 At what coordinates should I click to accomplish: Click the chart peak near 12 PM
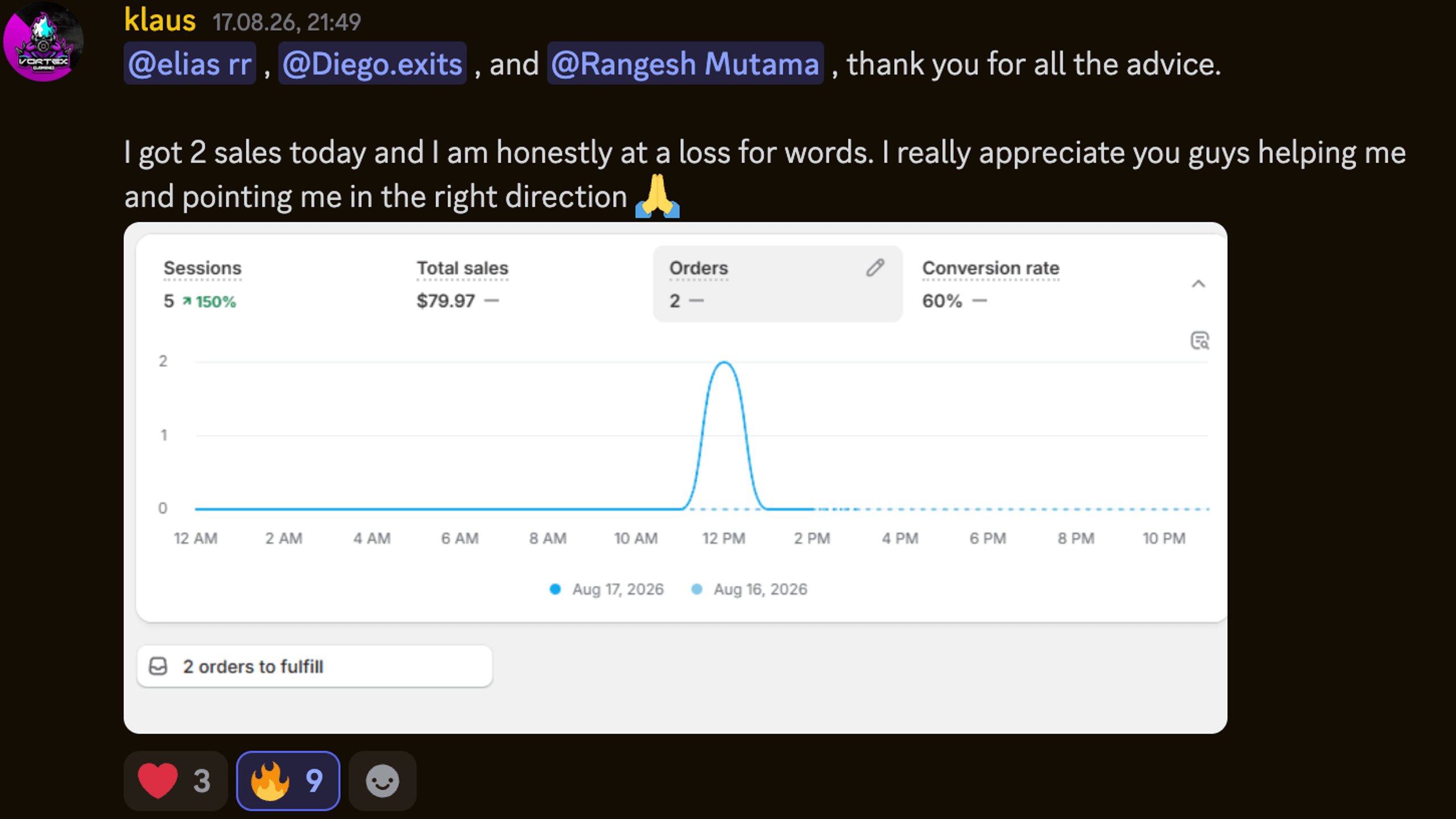coord(723,363)
